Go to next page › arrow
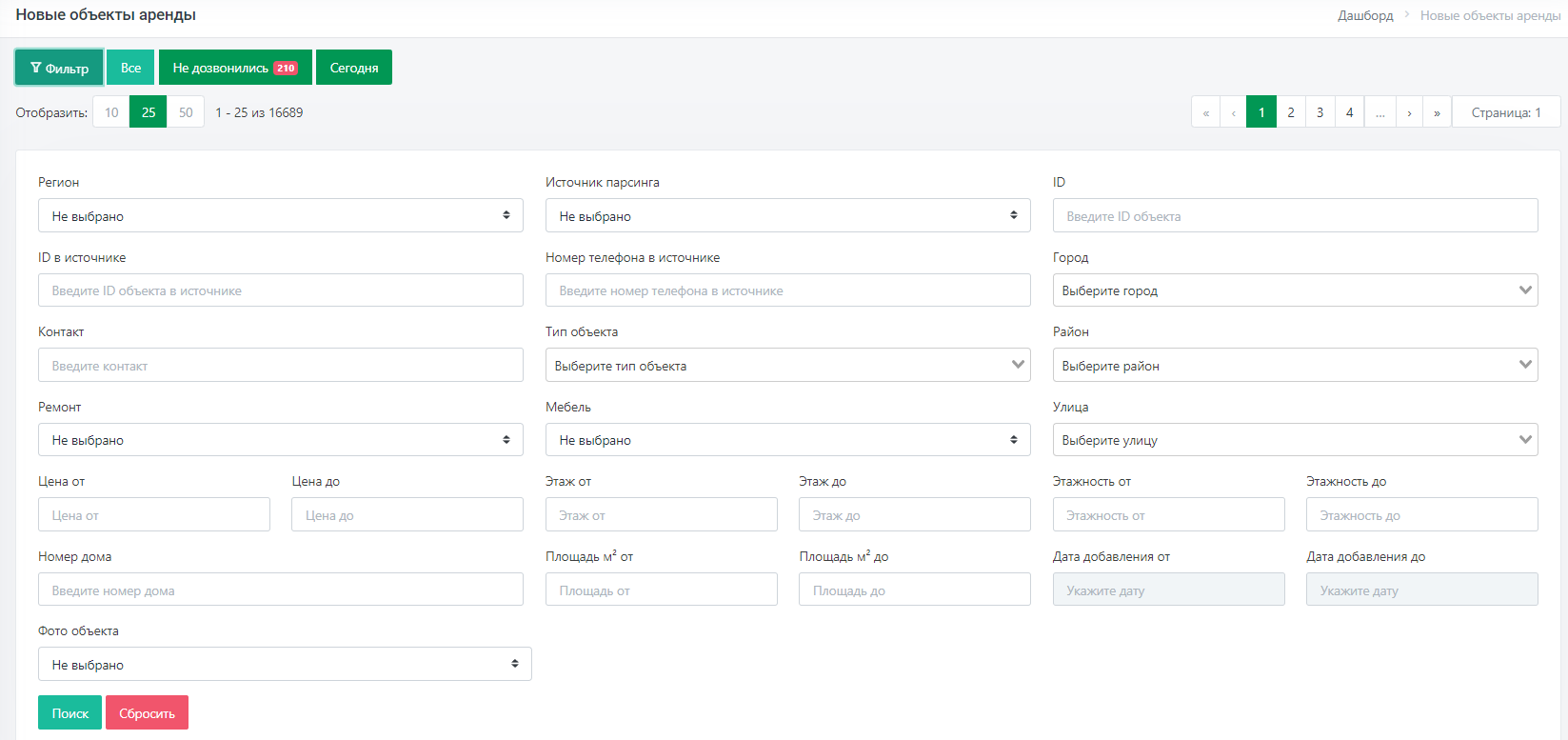 click(1409, 112)
